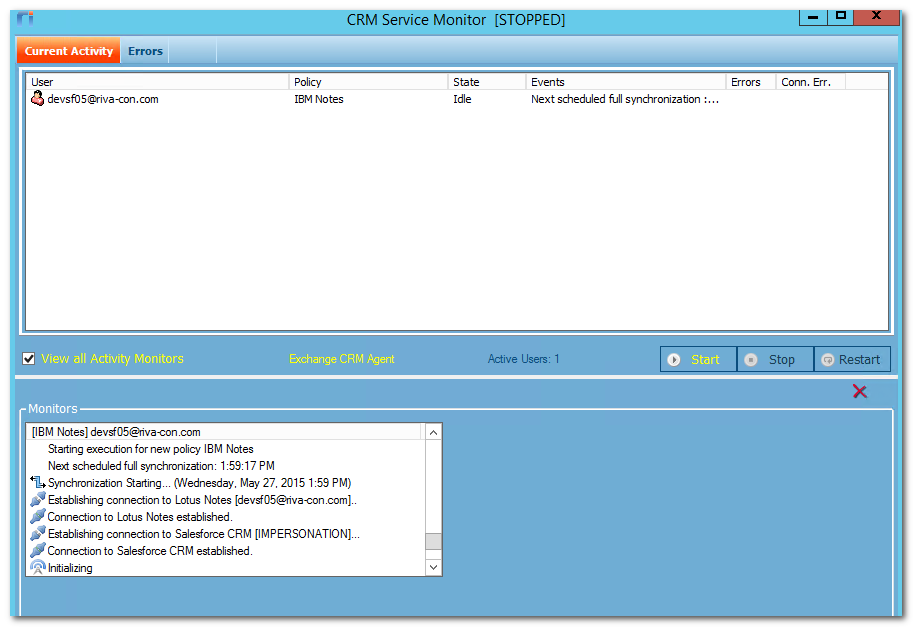913x627 pixels.
Task: Click the Start service button
Action: [x=698, y=359]
